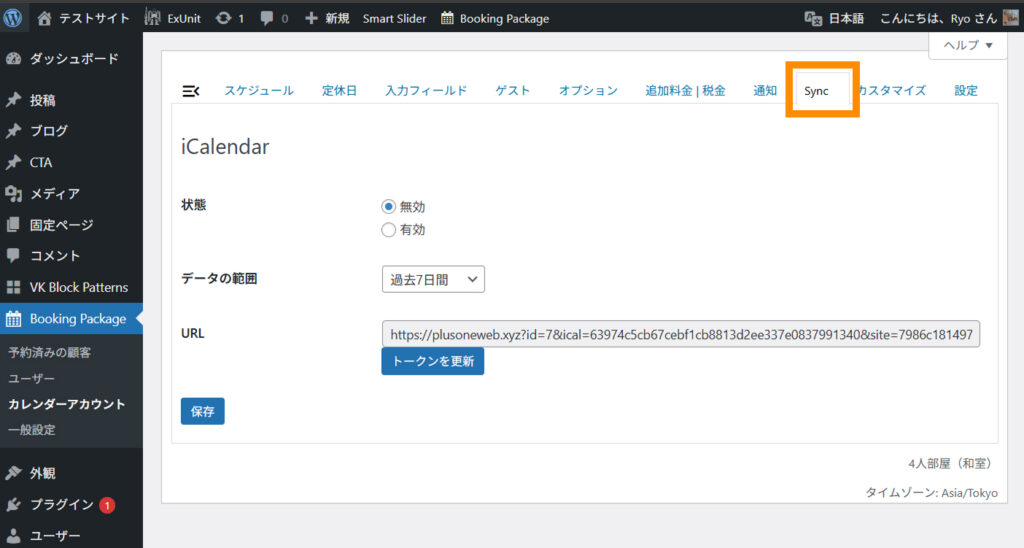
Task: Select the 無効 radio button
Action: click(x=389, y=207)
